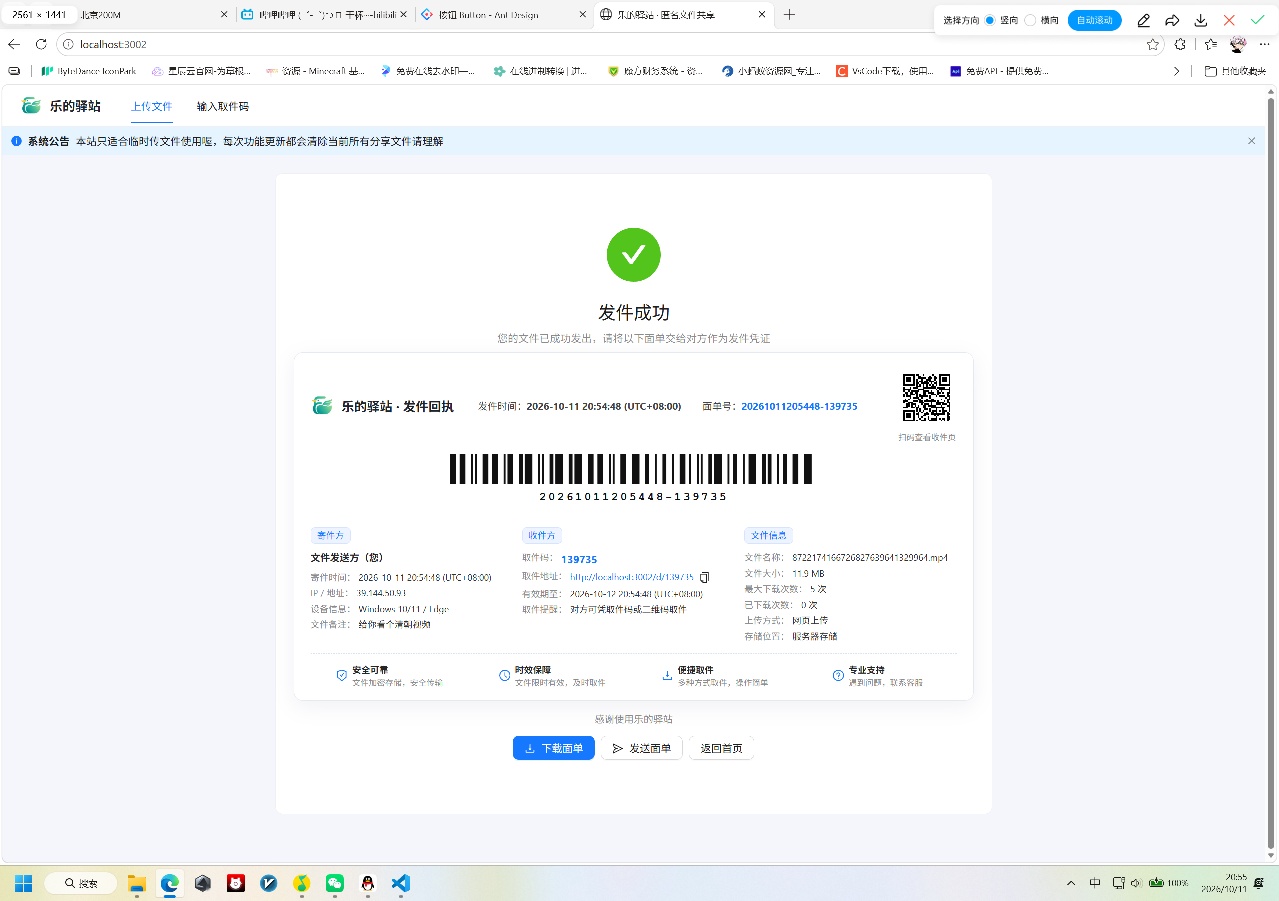
Task: Click the share arrow icon in the capture toolbar
Action: 1172,20
